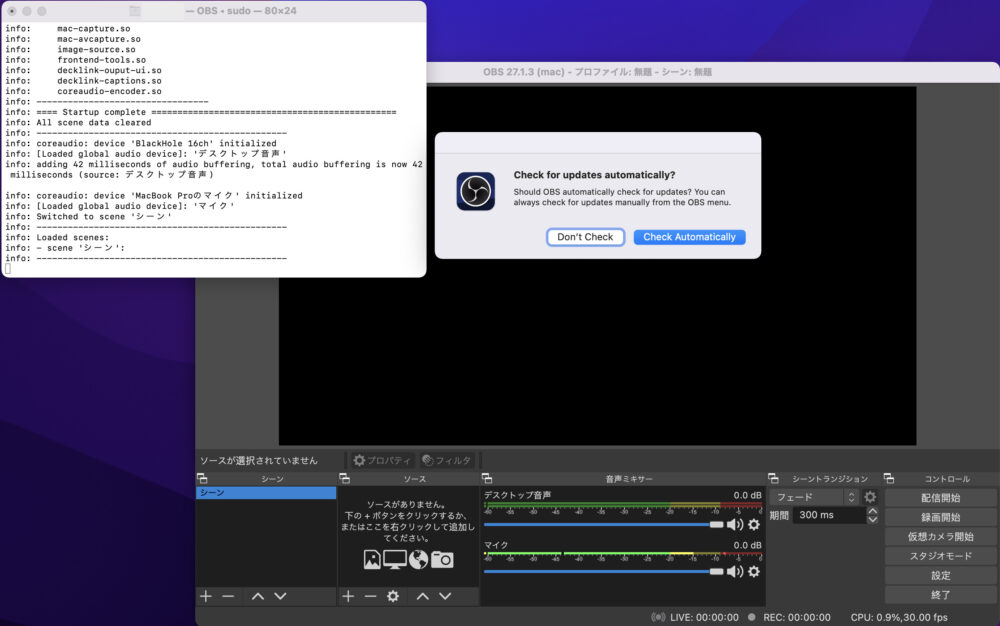Open 設定 (Settings) button

(x=941, y=576)
